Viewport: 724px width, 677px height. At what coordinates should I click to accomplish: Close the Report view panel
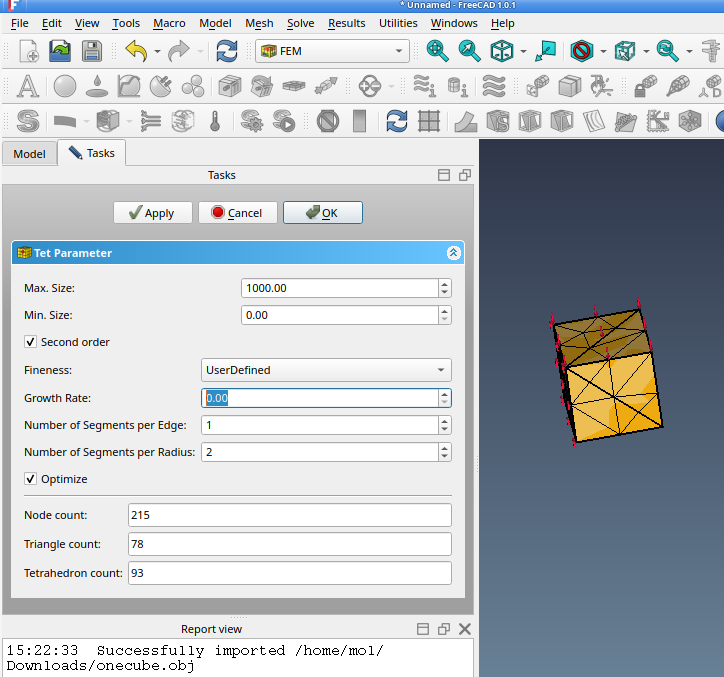(x=465, y=629)
